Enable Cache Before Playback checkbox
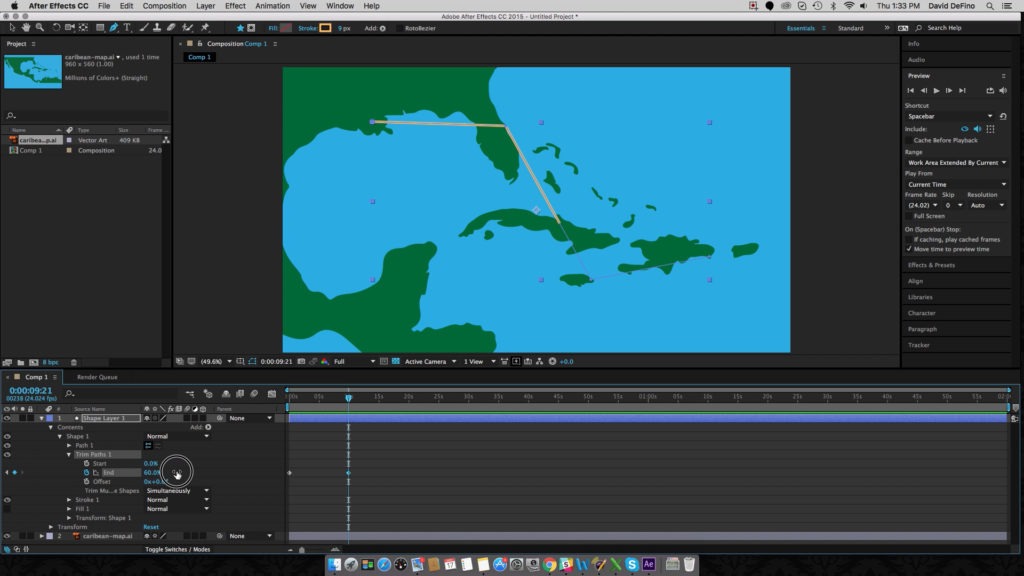Image resolution: width=1024 pixels, height=576 pixels. point(909,140)
